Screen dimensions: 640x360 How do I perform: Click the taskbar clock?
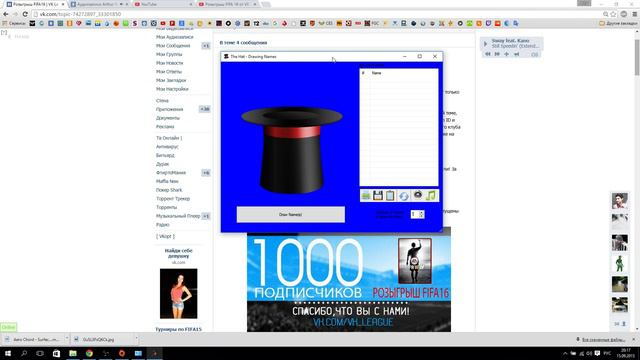(x=625, y=353)
